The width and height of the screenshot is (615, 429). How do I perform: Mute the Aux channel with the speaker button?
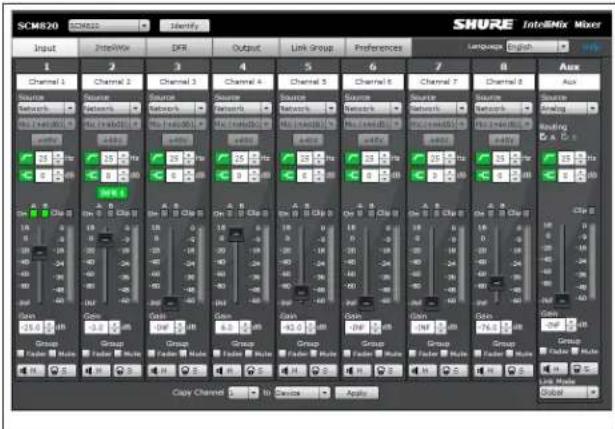point(553,368)
